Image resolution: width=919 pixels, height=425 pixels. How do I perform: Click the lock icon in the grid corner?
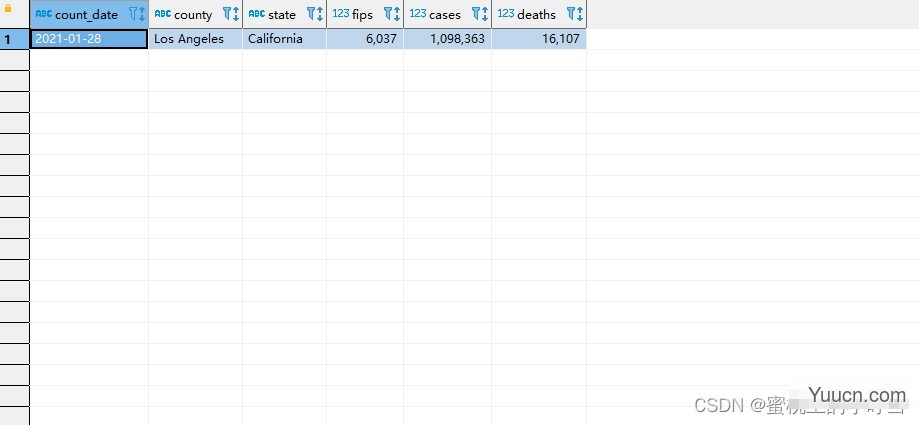(x=8, y=9)
